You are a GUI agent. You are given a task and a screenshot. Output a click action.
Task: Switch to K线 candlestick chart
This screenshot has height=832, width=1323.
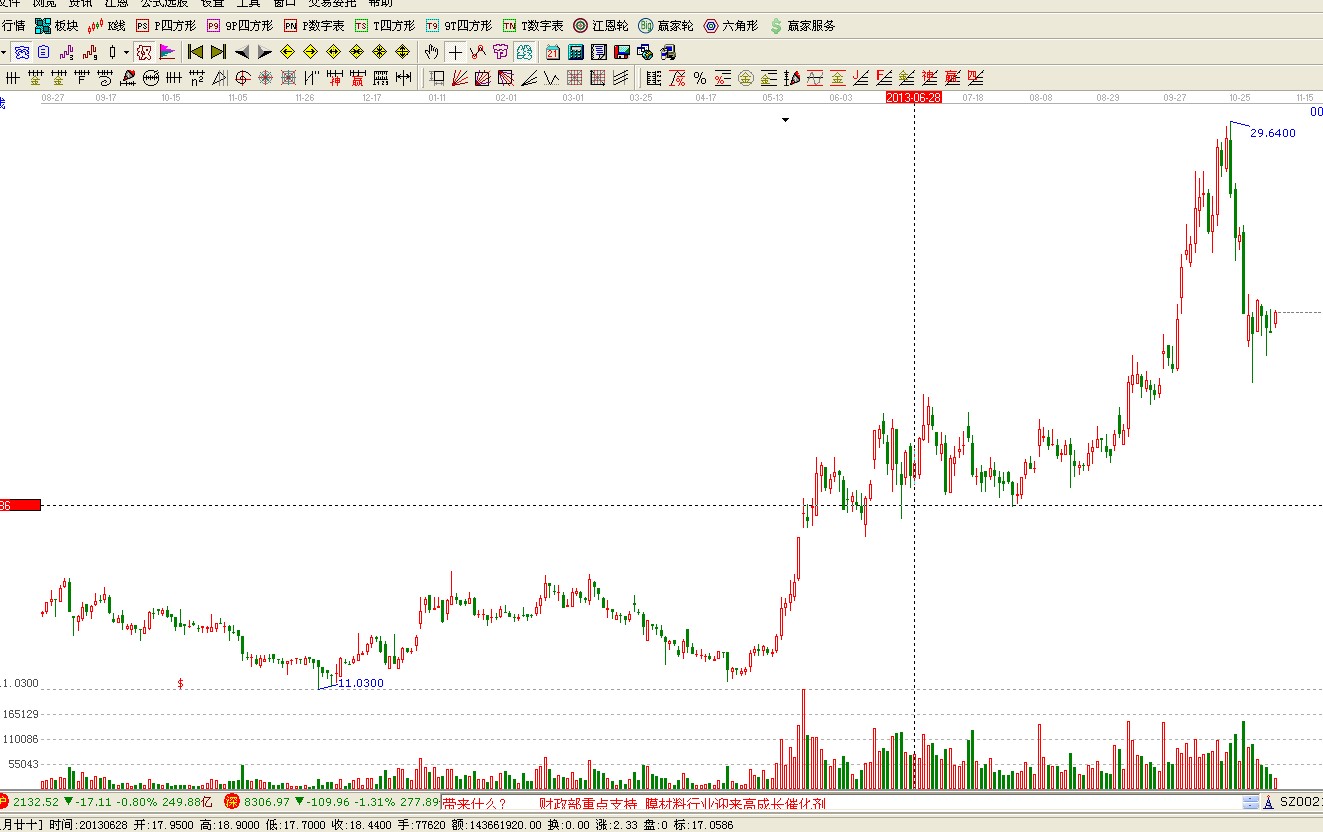107,25
